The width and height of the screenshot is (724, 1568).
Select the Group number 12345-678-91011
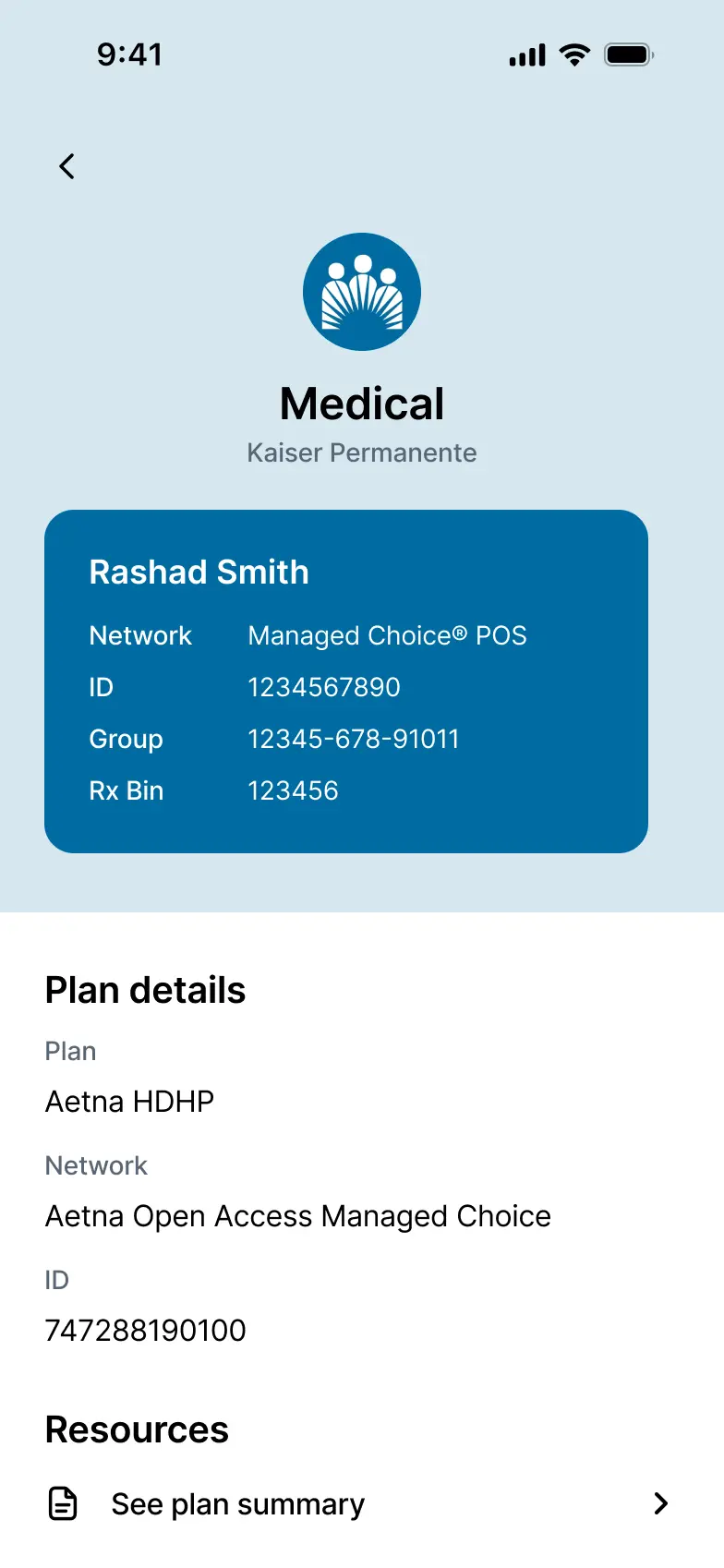[354, 739]
